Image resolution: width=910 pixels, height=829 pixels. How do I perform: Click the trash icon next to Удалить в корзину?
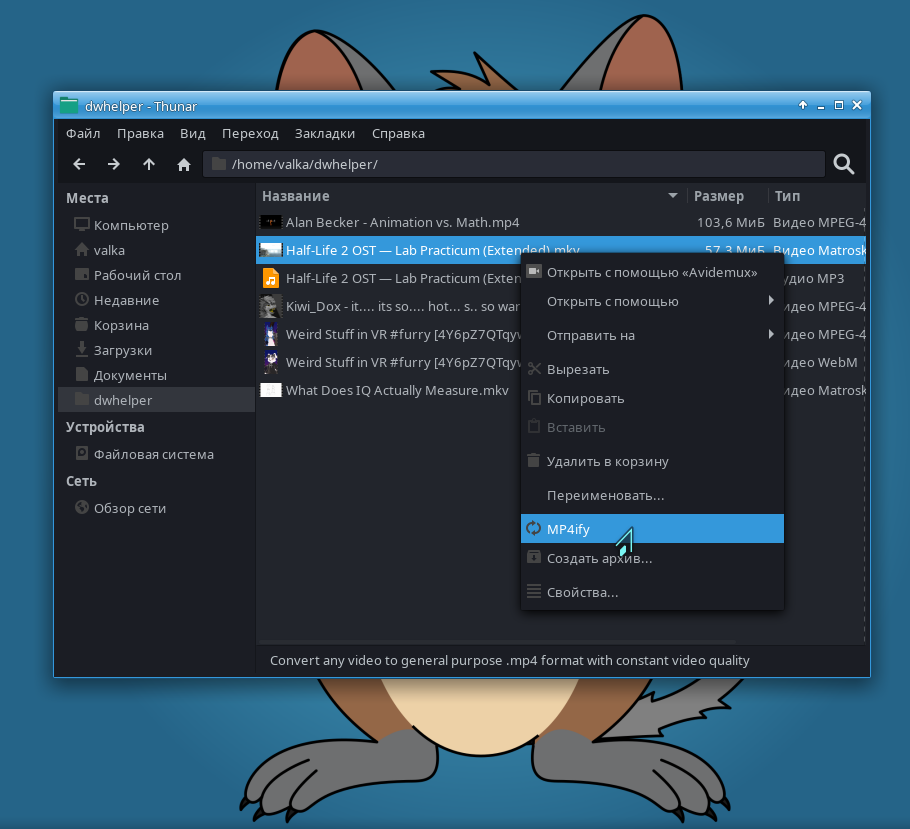(x=533, y=460)
